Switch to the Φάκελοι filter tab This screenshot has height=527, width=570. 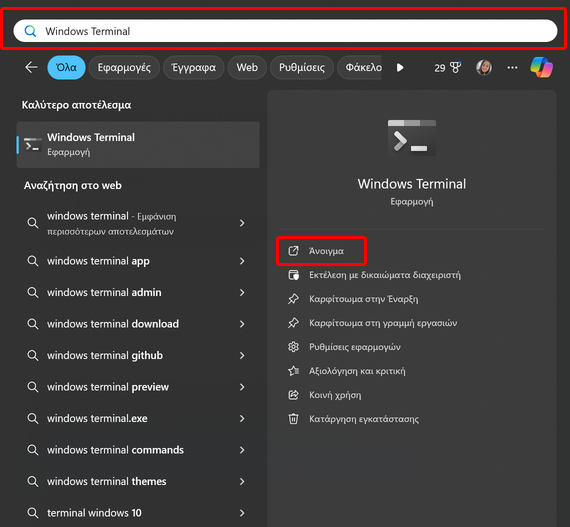[360, 67]
